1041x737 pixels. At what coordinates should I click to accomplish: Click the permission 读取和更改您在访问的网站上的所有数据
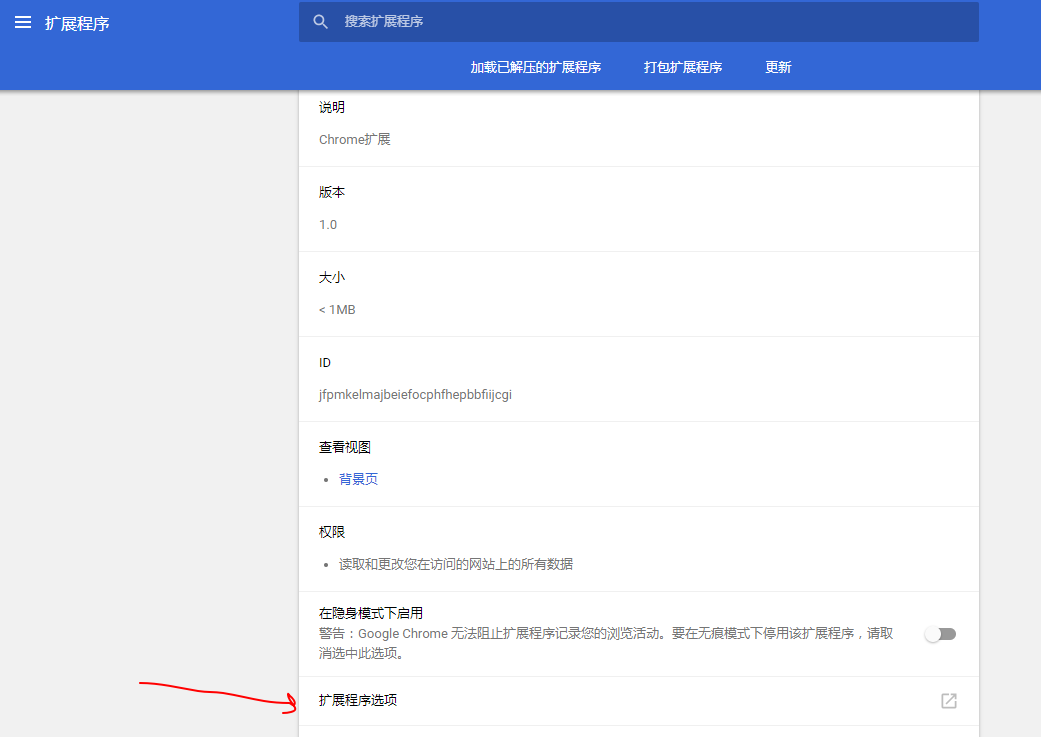[456, 564]
